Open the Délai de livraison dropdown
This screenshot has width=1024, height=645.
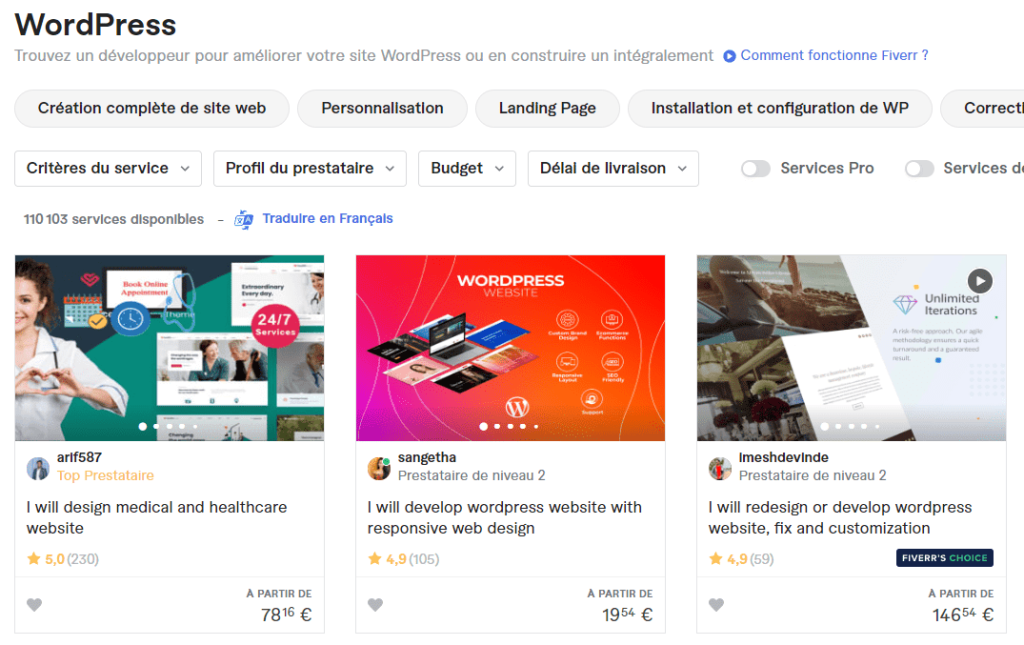pyautogui.click(x=612, y=168)
